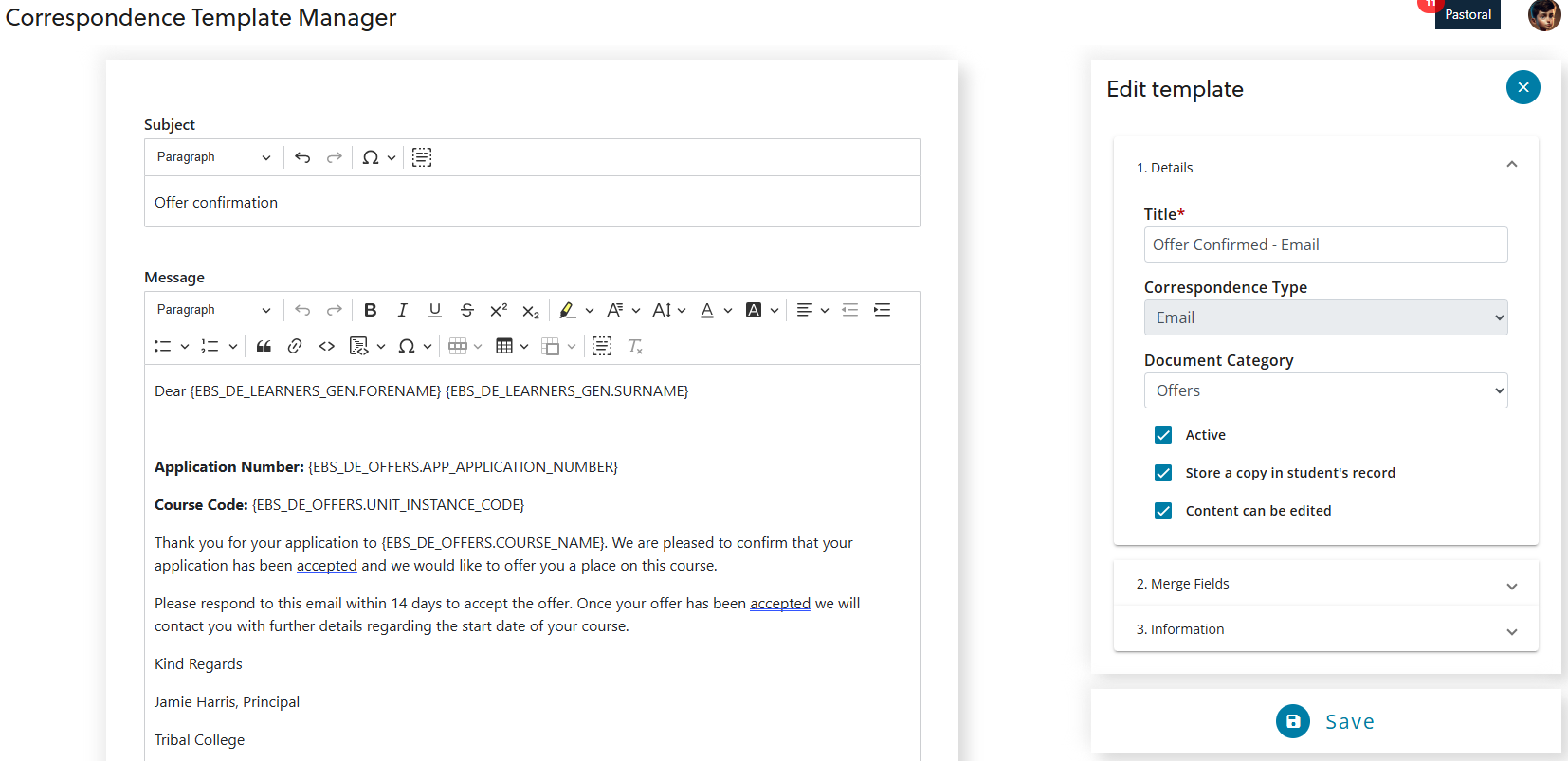Toggle italic formatting in Message editor
Viewport: 1568px width, 761px height.
click(x=402, y=310)
